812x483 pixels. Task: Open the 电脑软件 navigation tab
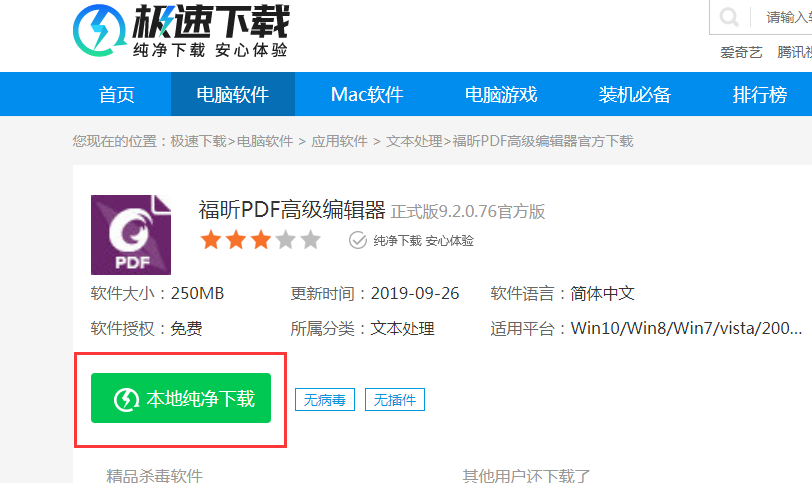point(233,94)
